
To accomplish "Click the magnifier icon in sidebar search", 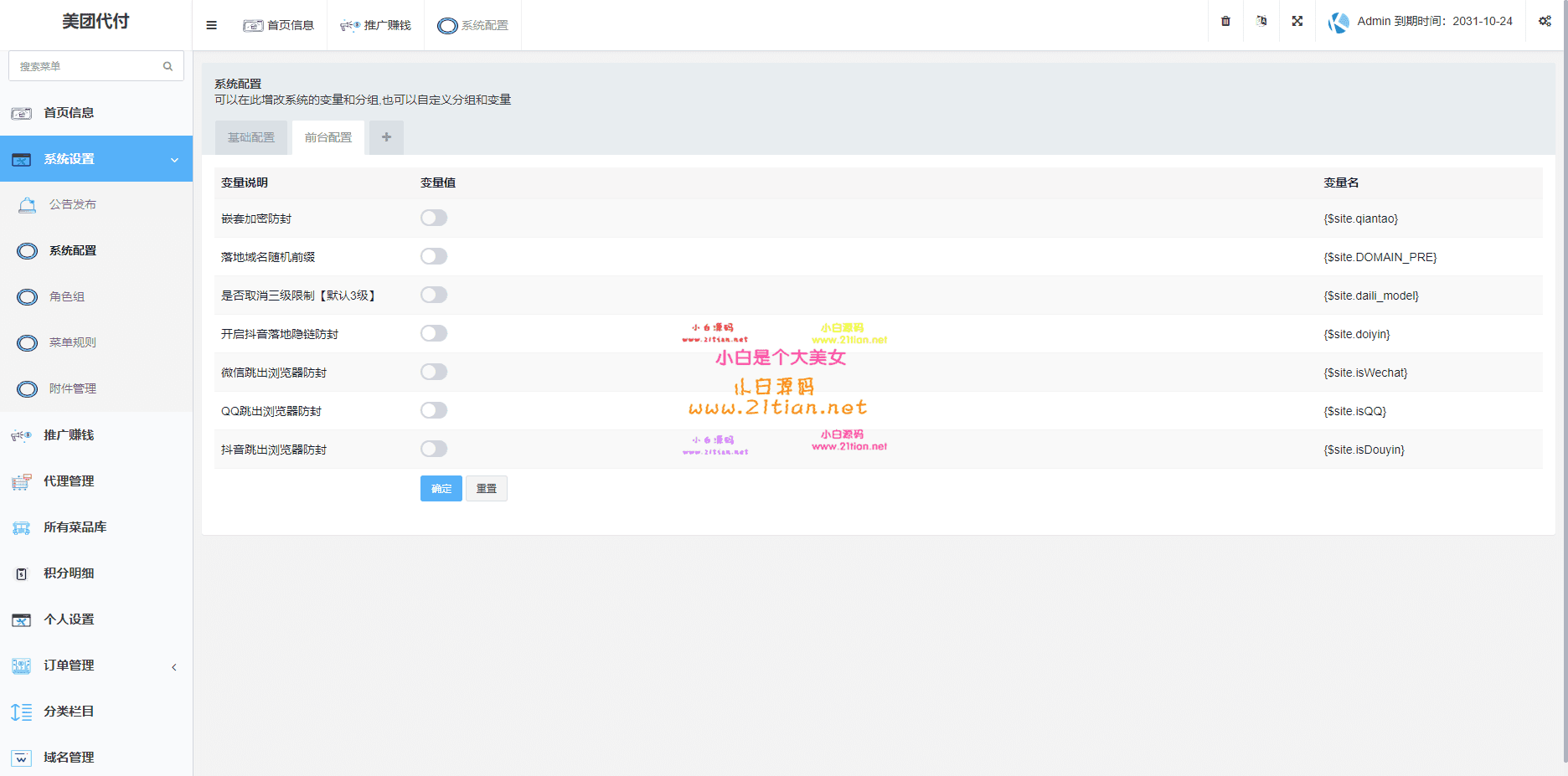I will tap(168, 65).
